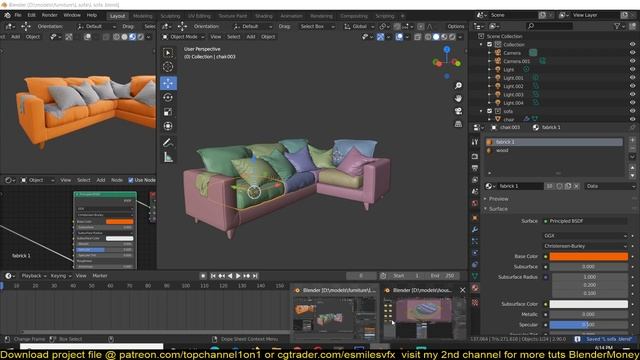The width and height of the screenshot is (640, 360).
Task: Activate the Rotate tool
Action: pyautogui.click(x=168, y=98)
